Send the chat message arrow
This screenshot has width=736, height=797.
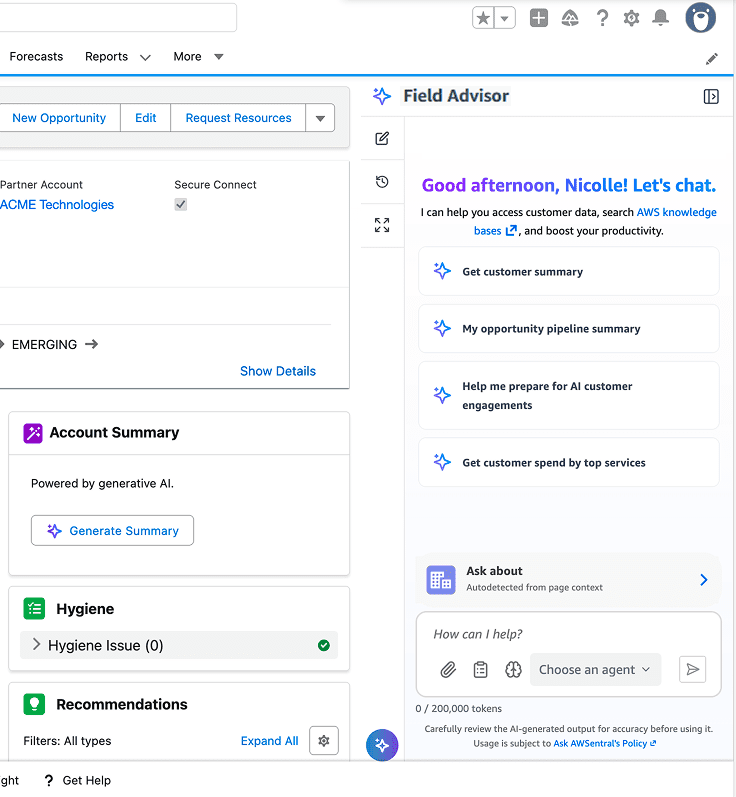tap(692, 669)
